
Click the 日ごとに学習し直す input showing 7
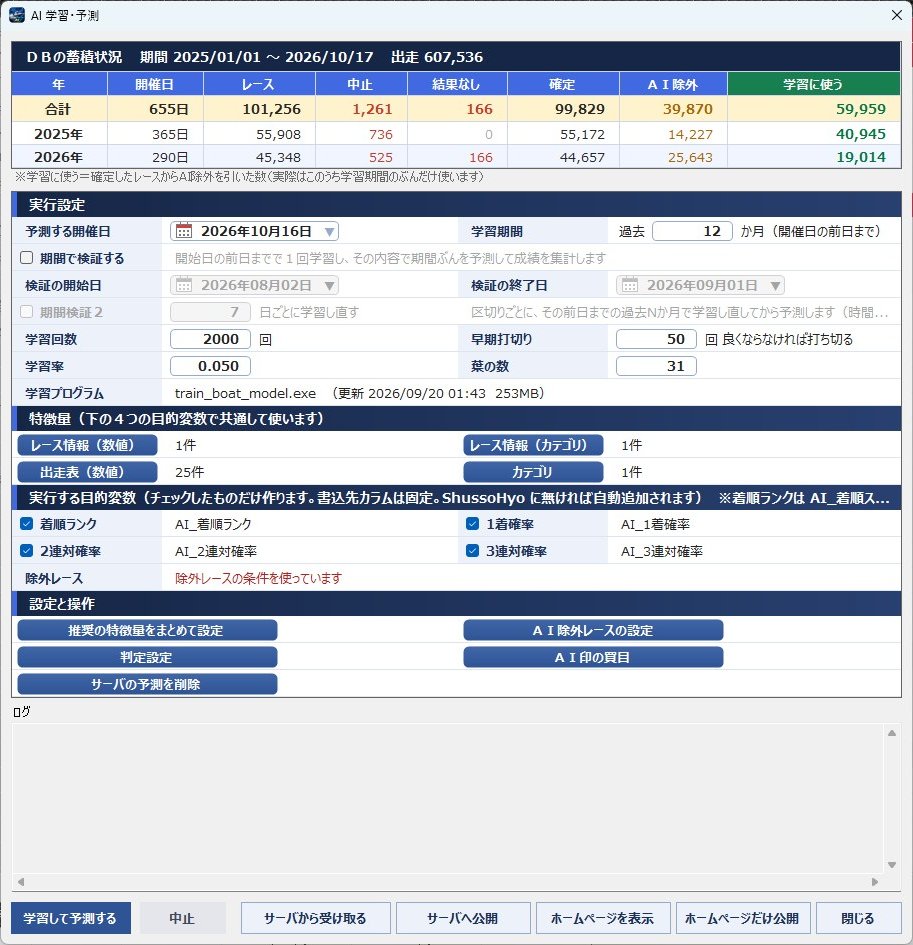(210, 312)
